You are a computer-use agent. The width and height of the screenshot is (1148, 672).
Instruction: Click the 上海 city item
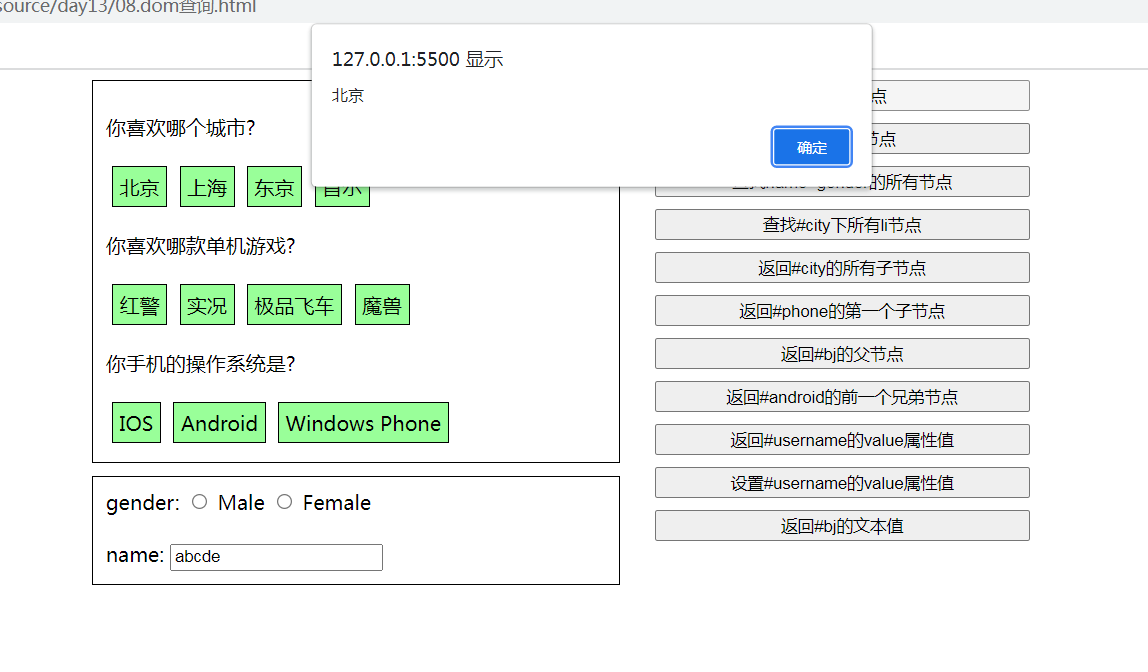point(206,186)
